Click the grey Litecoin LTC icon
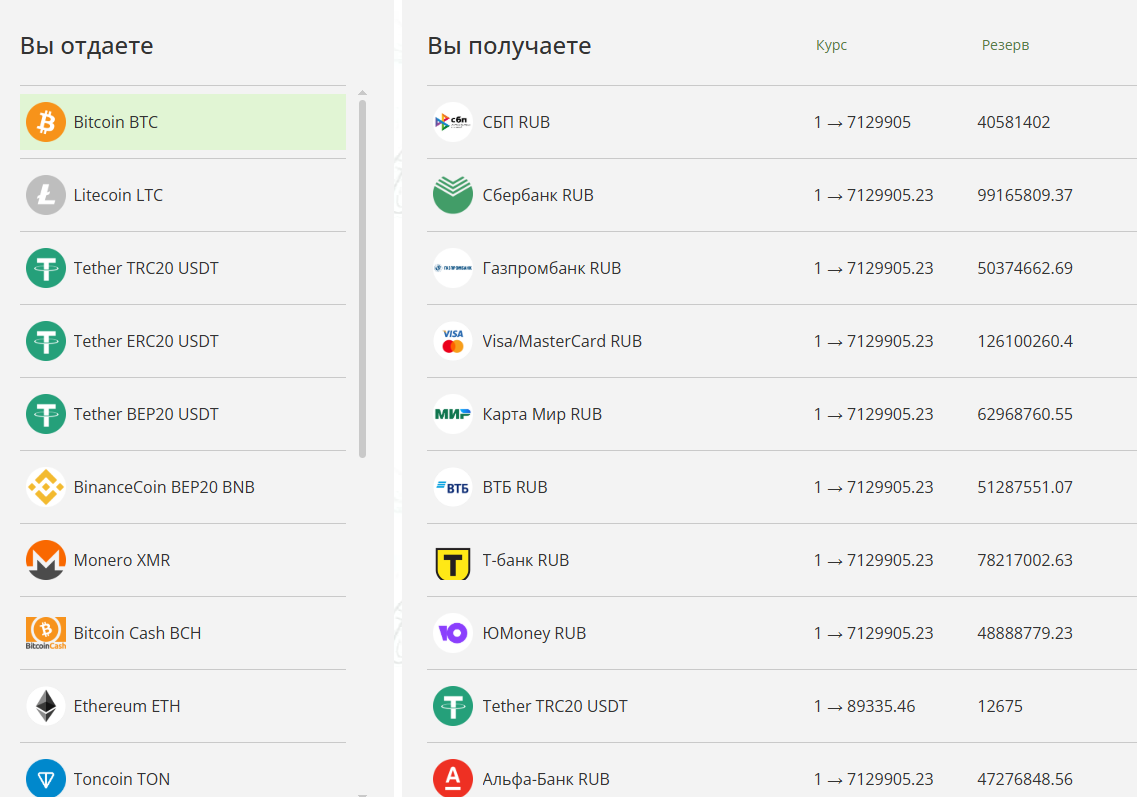 coord(46,195)
